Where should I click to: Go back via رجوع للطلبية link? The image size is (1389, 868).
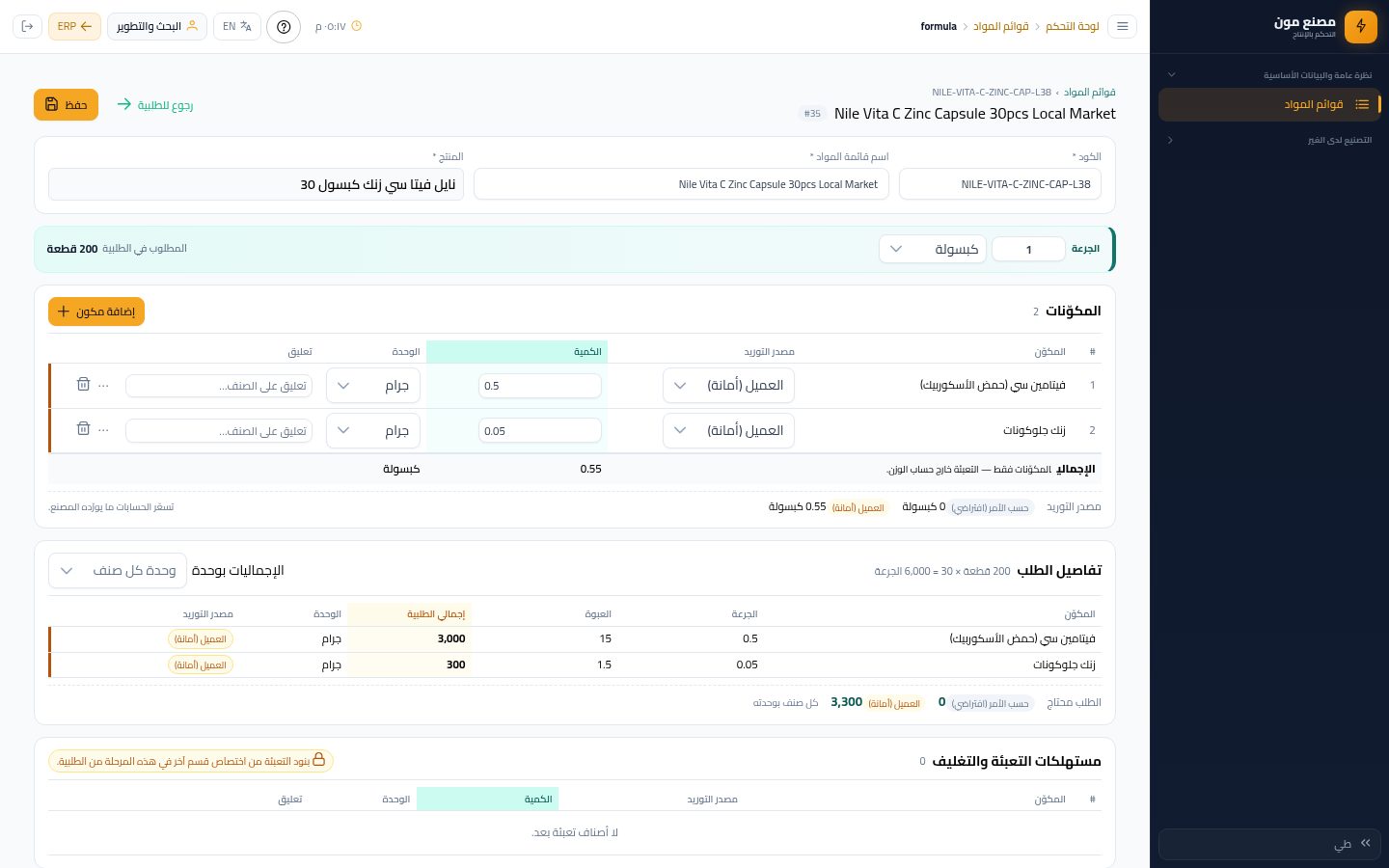coord(154,104)
